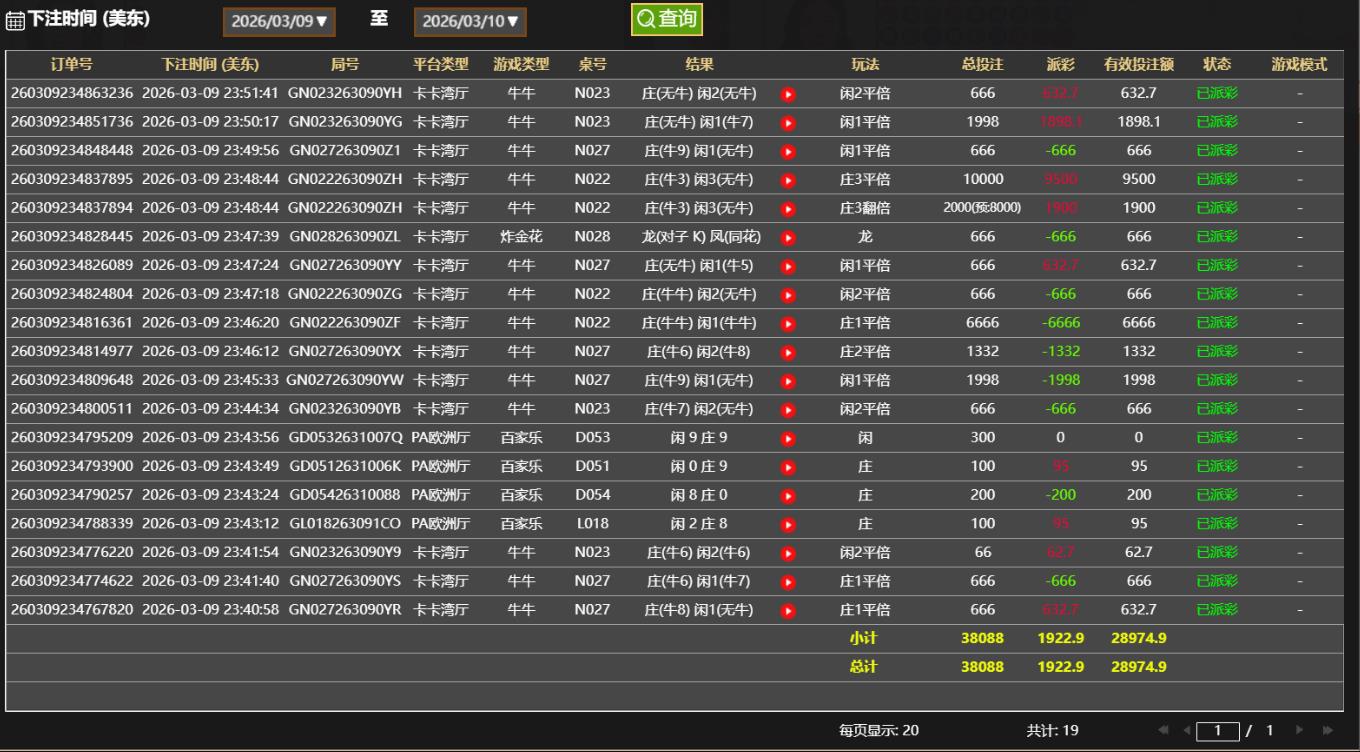
Task: Select order number 260309234795209
Action: click(71, 438)
